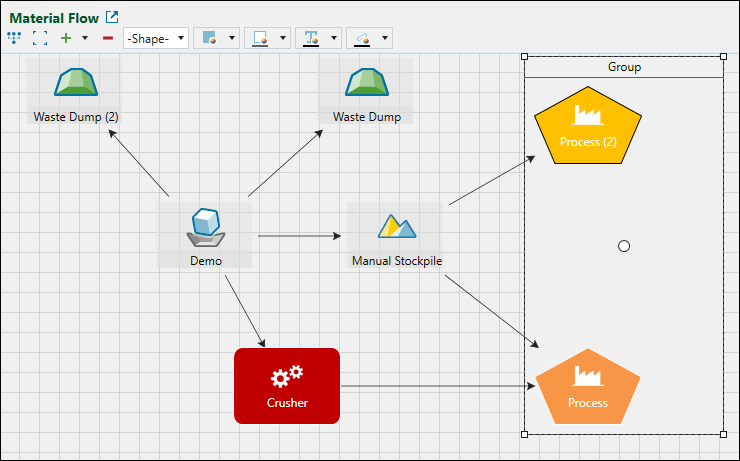740x461 pixels.
Task: Click the link color icon
Action: pos(362,39)
